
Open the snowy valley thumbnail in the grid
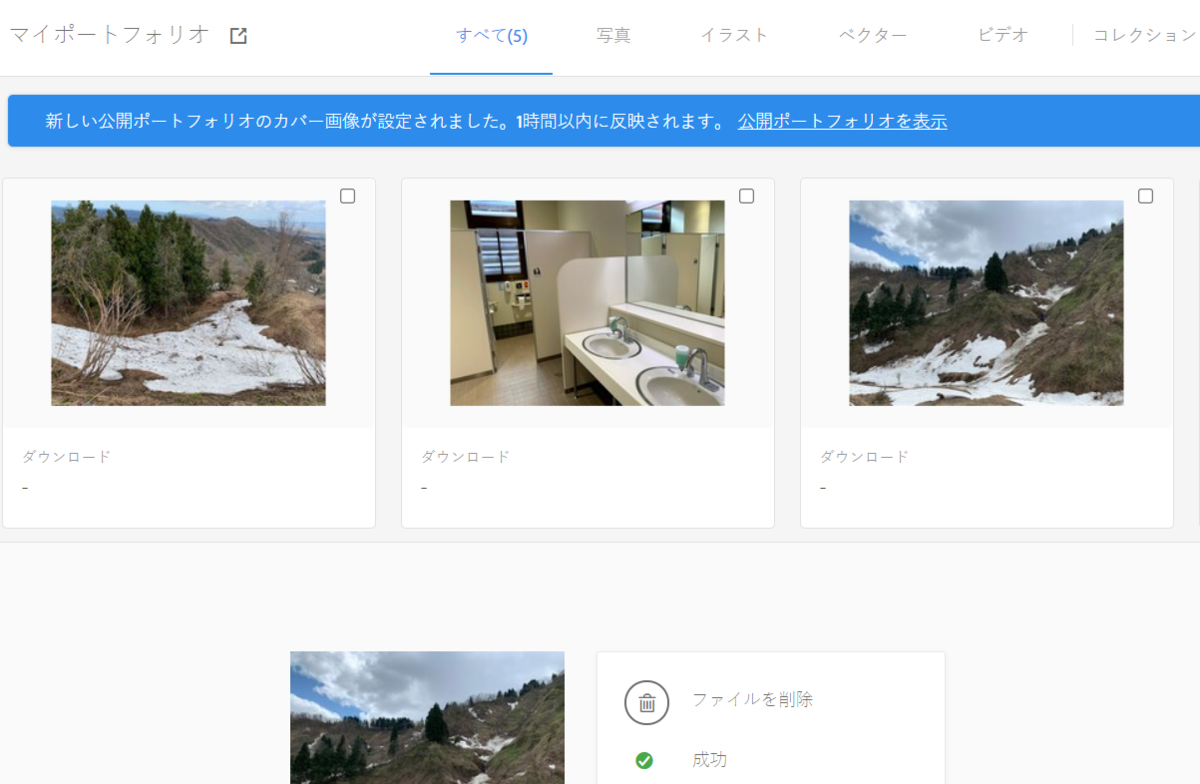(x=986, y=303)
